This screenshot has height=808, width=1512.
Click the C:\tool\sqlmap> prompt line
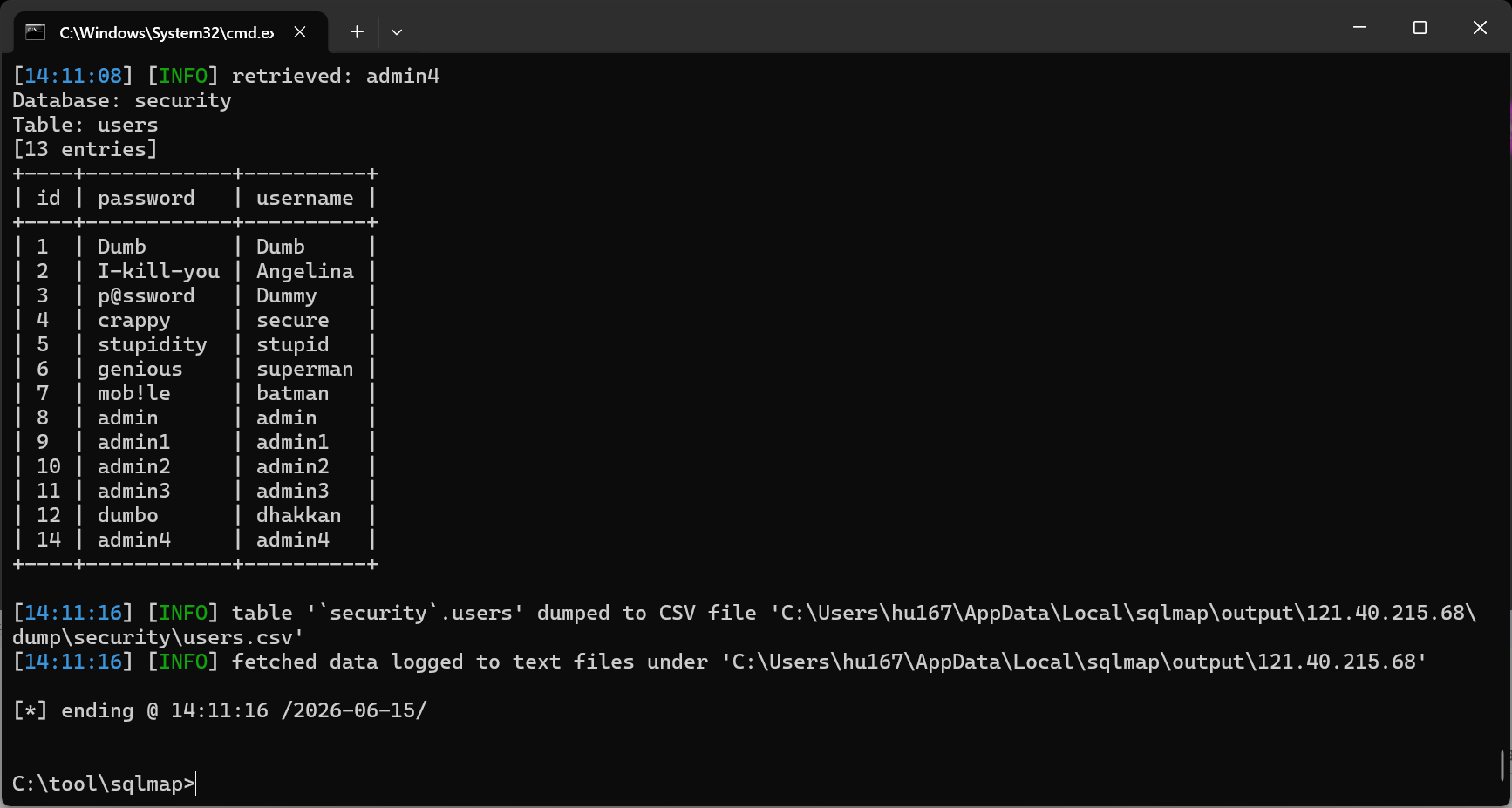click(x=104, y=784)
